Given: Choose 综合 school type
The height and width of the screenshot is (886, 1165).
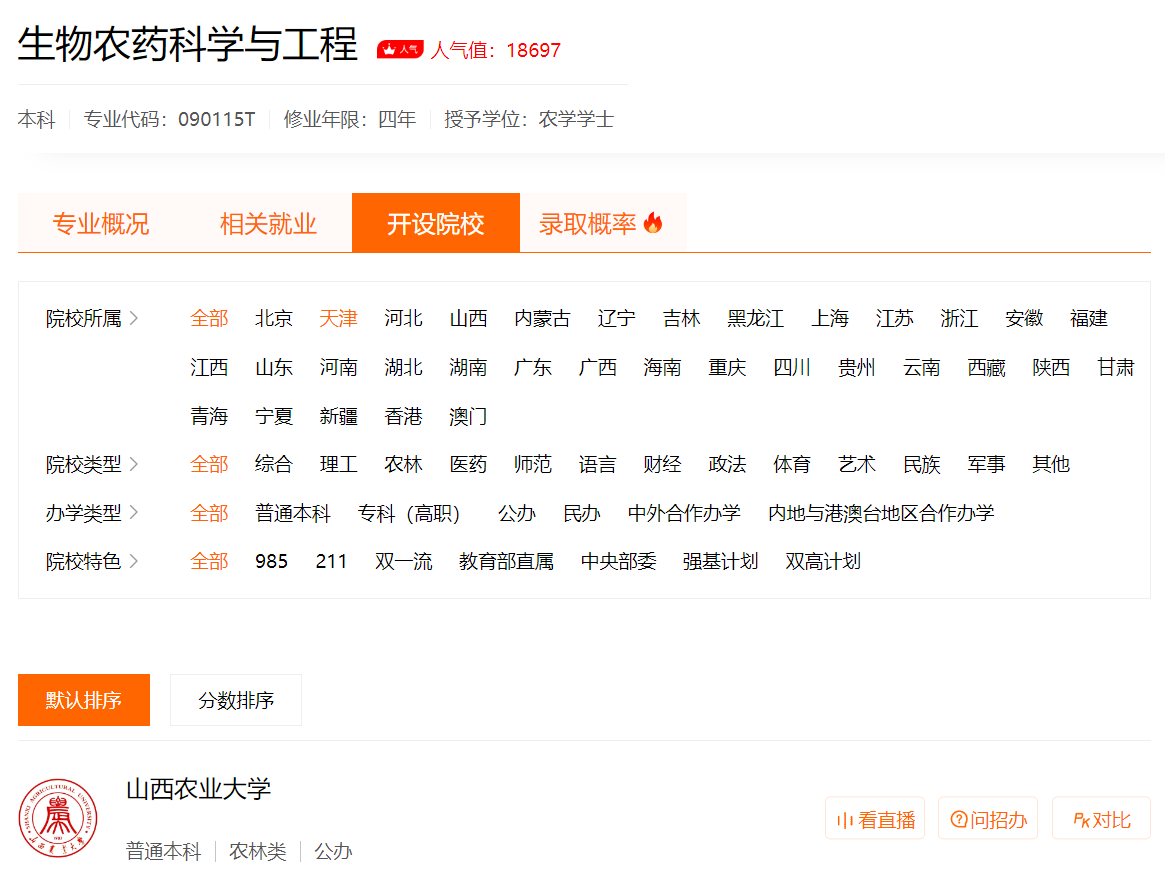Looking at the screenshot, I should point(273,464).
